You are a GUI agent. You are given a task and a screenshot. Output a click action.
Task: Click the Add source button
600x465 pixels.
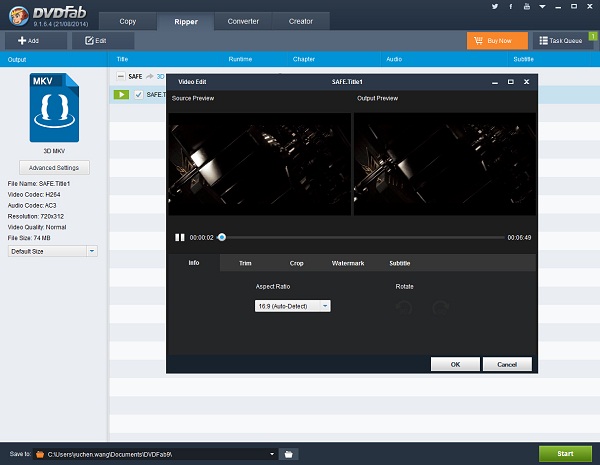(x=36, y=41)
